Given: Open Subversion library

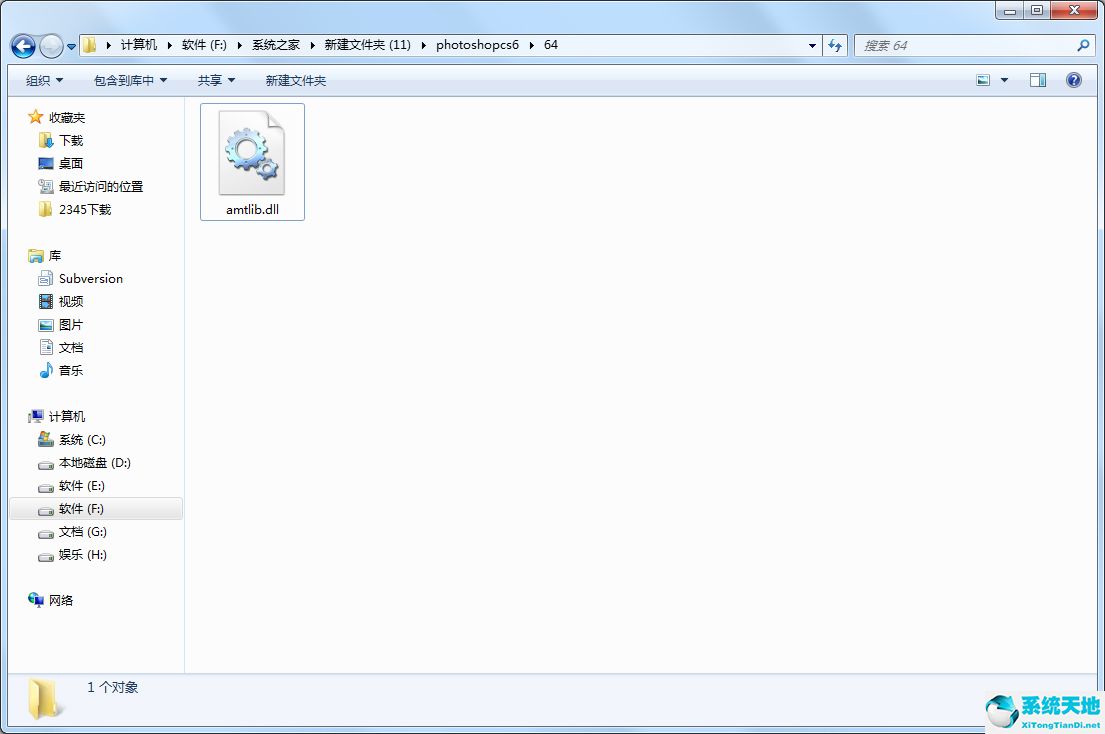Looking at the screenshot, I should point(91,278).
